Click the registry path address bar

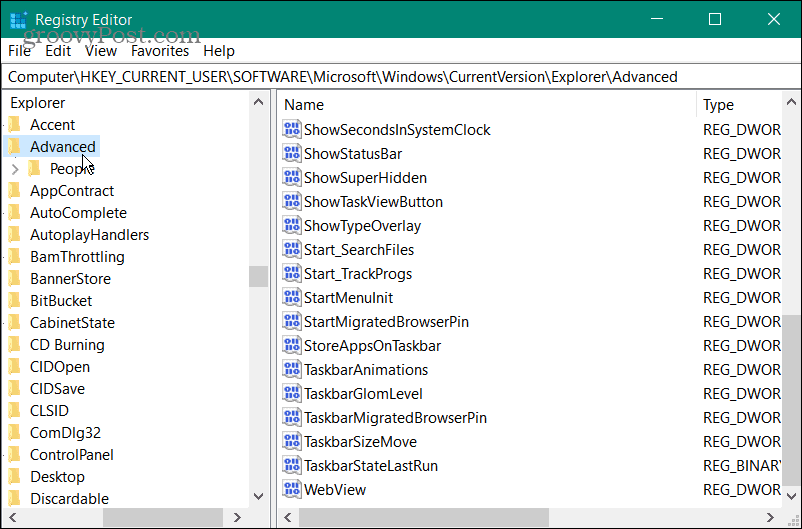pos(400,77)
